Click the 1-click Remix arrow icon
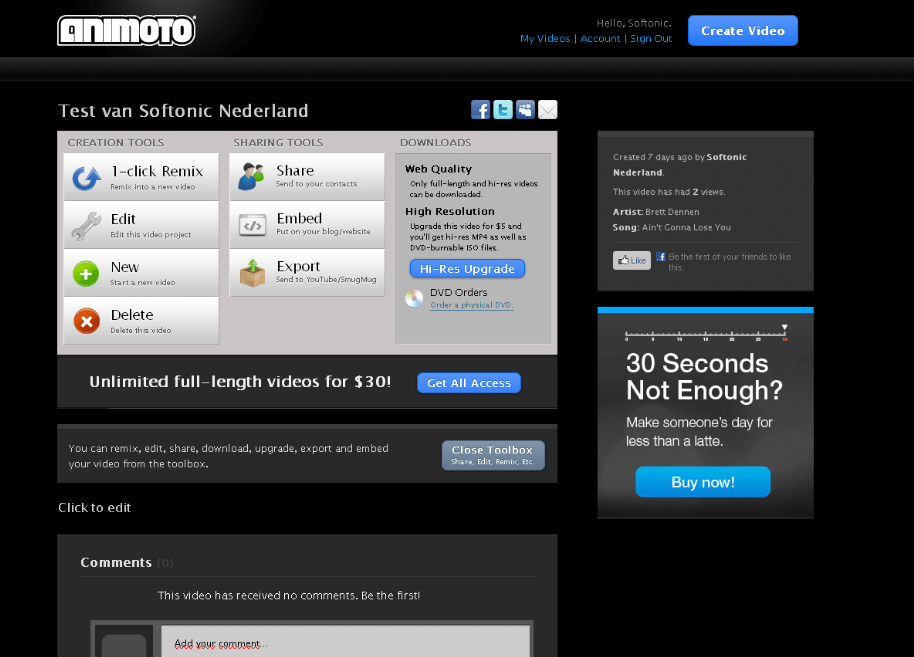 pyautogui.click(x=86, y=178)
